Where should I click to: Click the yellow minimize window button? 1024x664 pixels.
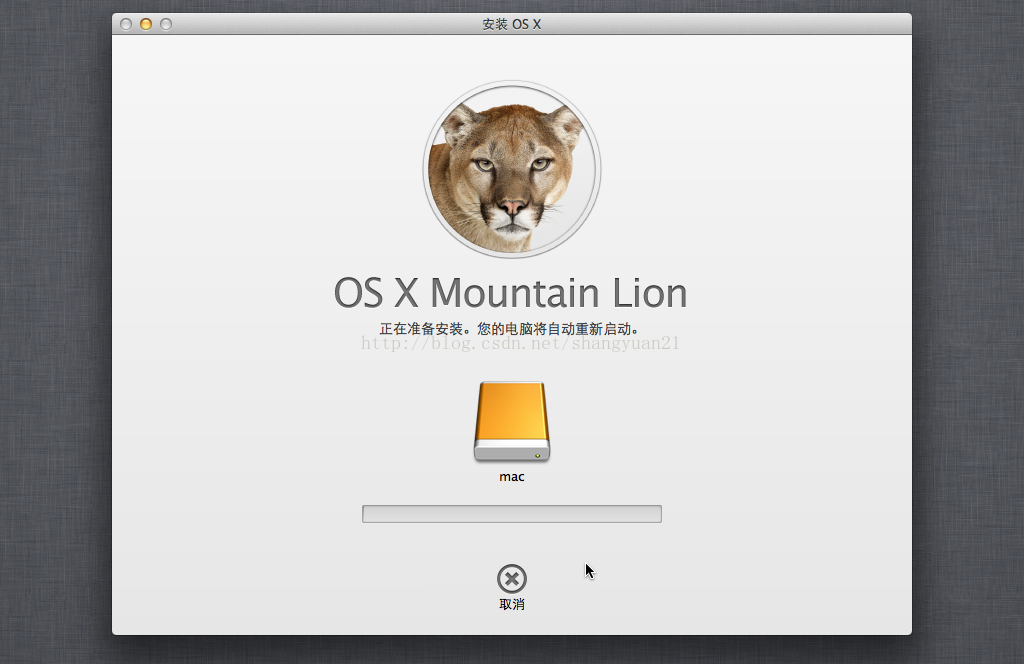(x=146, y=24)
